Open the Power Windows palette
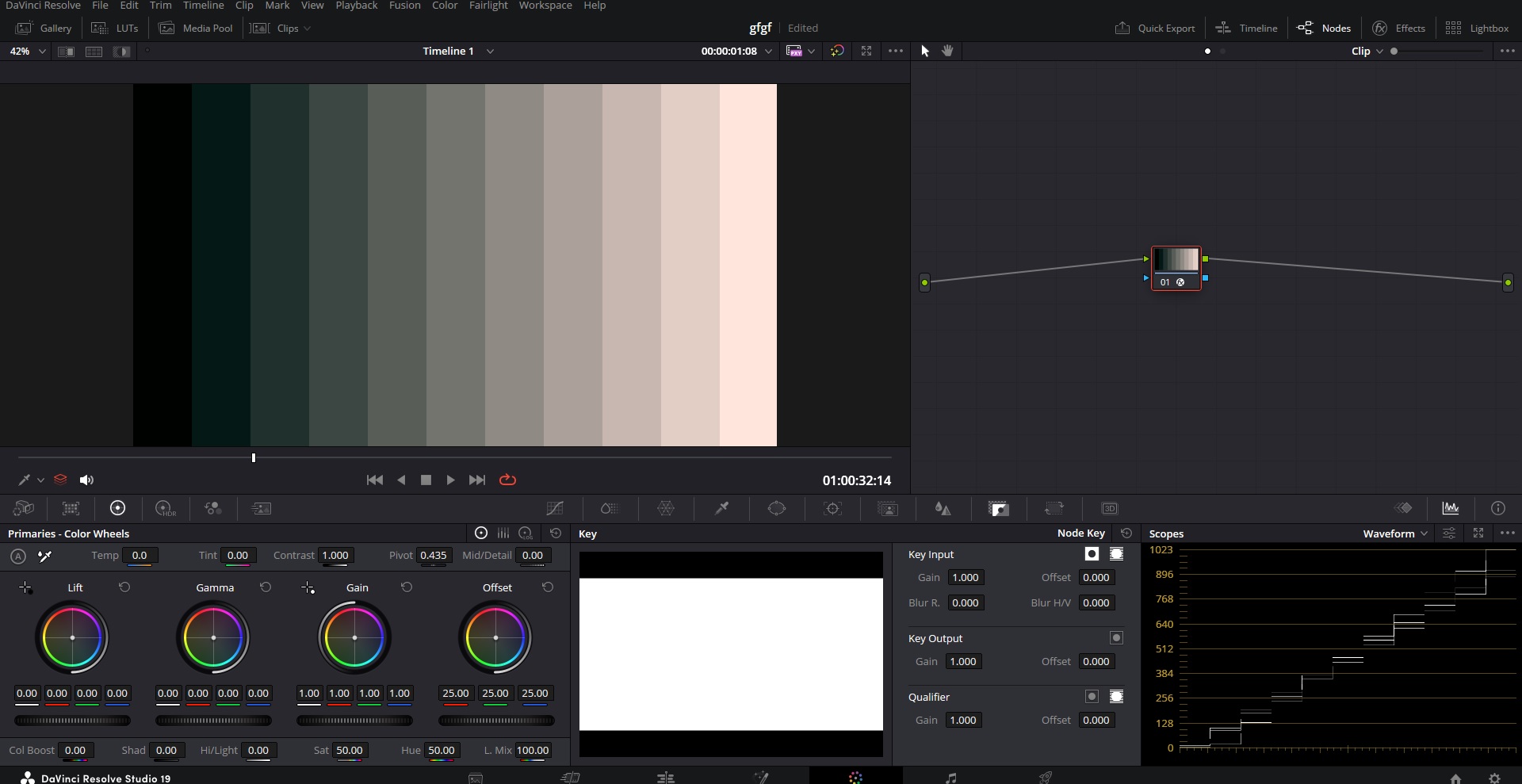The image size is (1522, 784). point(778,508)
